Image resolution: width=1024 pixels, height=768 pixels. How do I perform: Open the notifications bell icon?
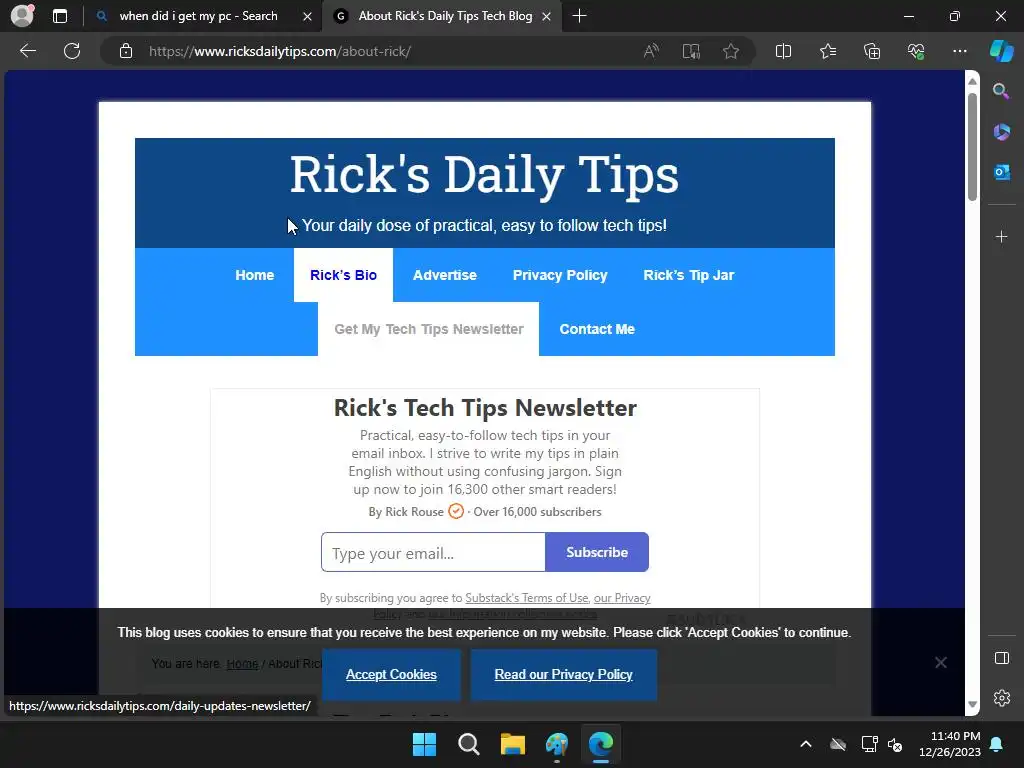(x=997, y=744)
